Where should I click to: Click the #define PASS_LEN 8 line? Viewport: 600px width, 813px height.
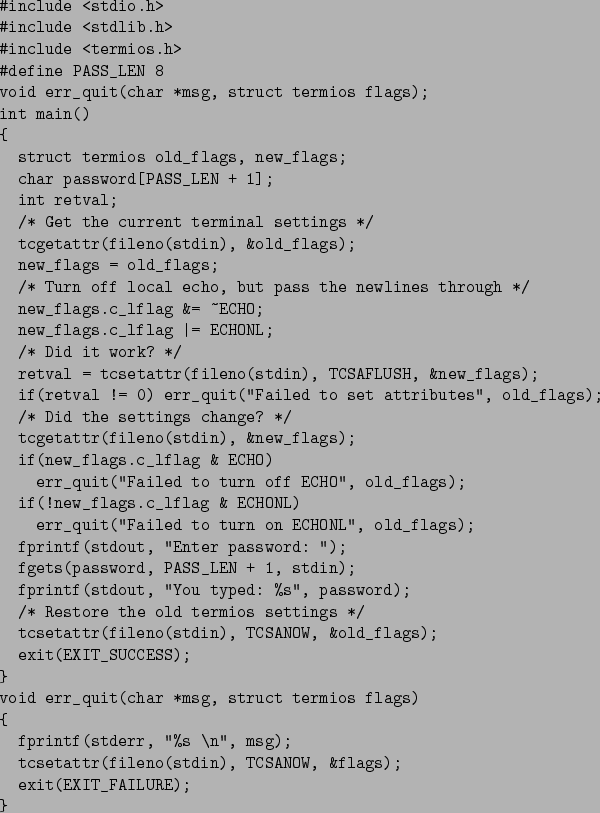(x=82, y=71)
